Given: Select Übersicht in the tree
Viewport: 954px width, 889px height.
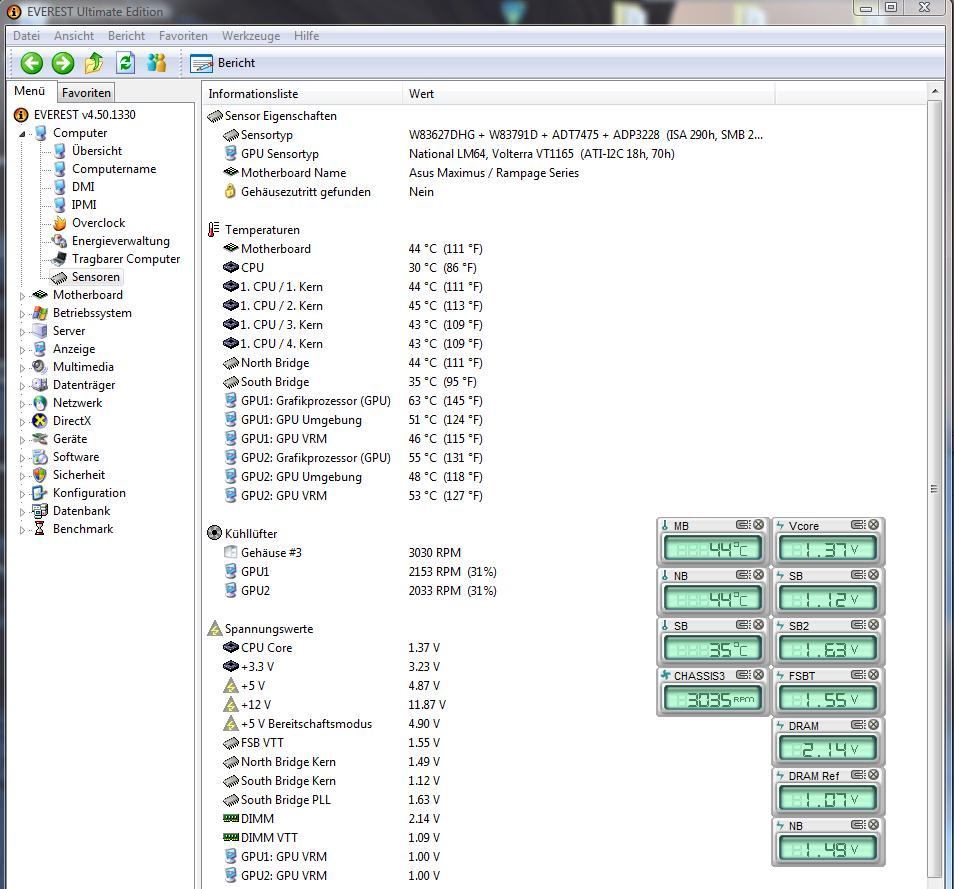Looking at the screenshot, I should pyautogui.click(x=97, y=150).
